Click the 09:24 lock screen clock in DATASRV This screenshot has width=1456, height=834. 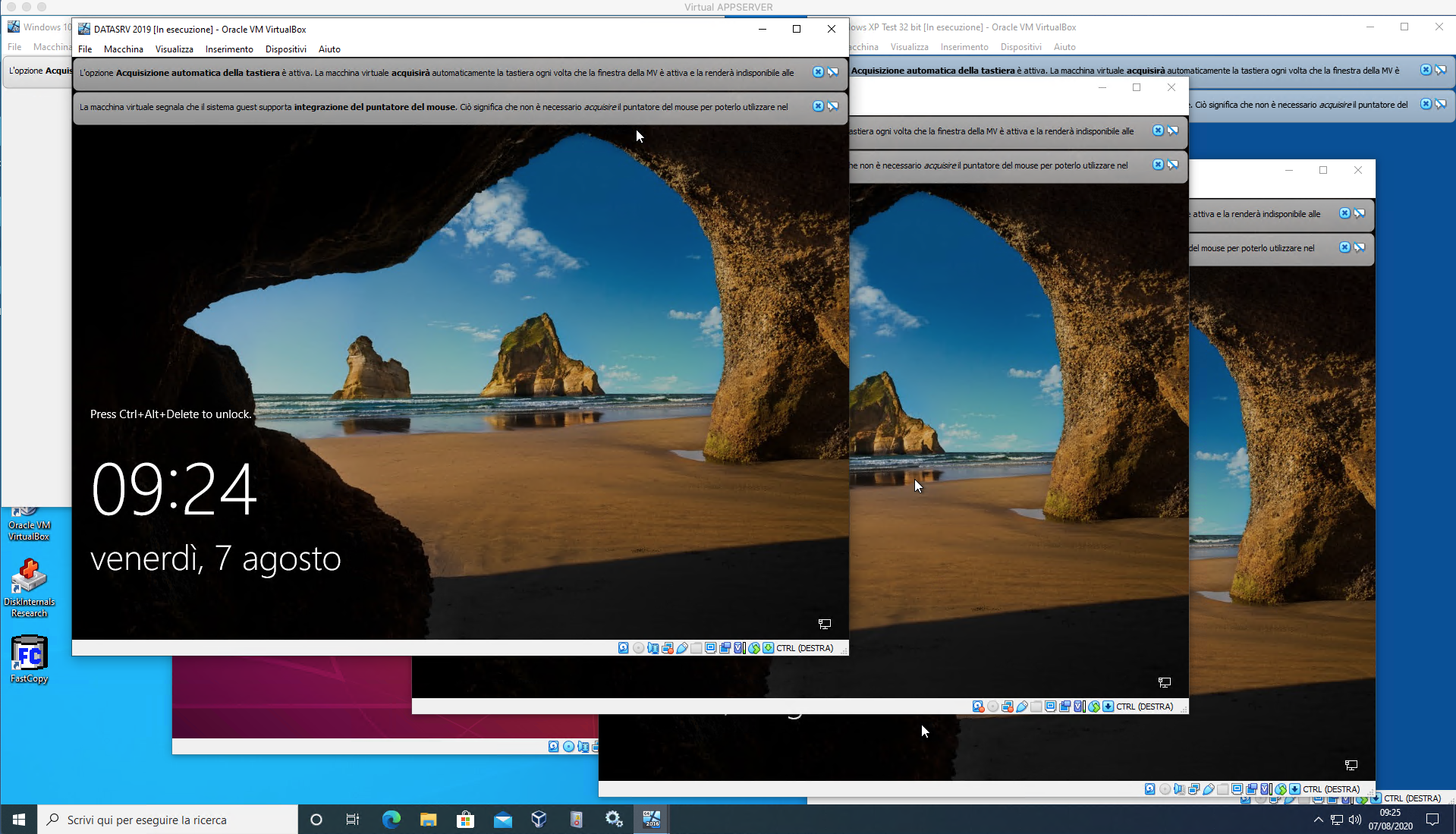[174, 489]
